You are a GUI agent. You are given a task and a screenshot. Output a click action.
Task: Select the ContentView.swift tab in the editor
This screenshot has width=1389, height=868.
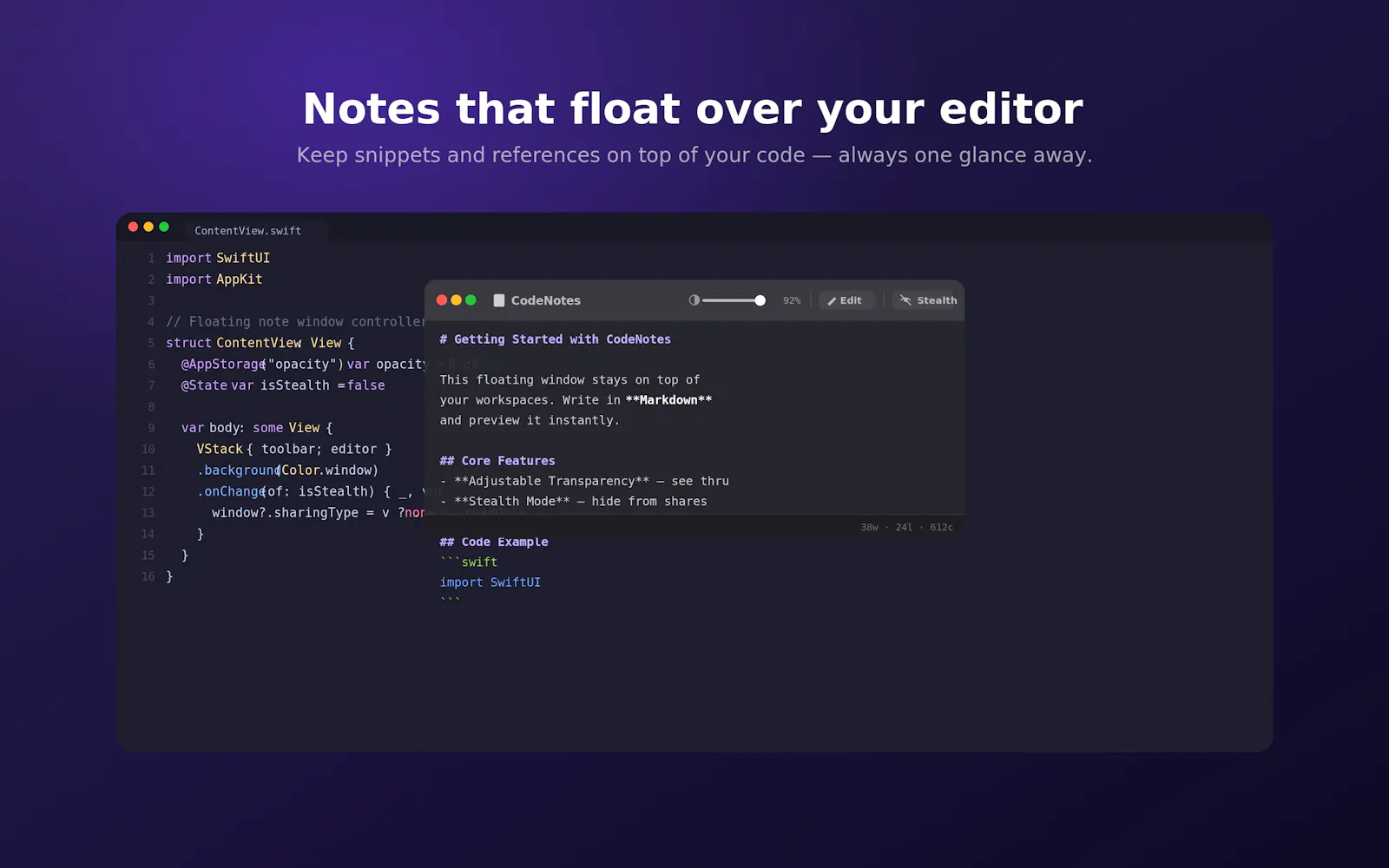[248, 231]
